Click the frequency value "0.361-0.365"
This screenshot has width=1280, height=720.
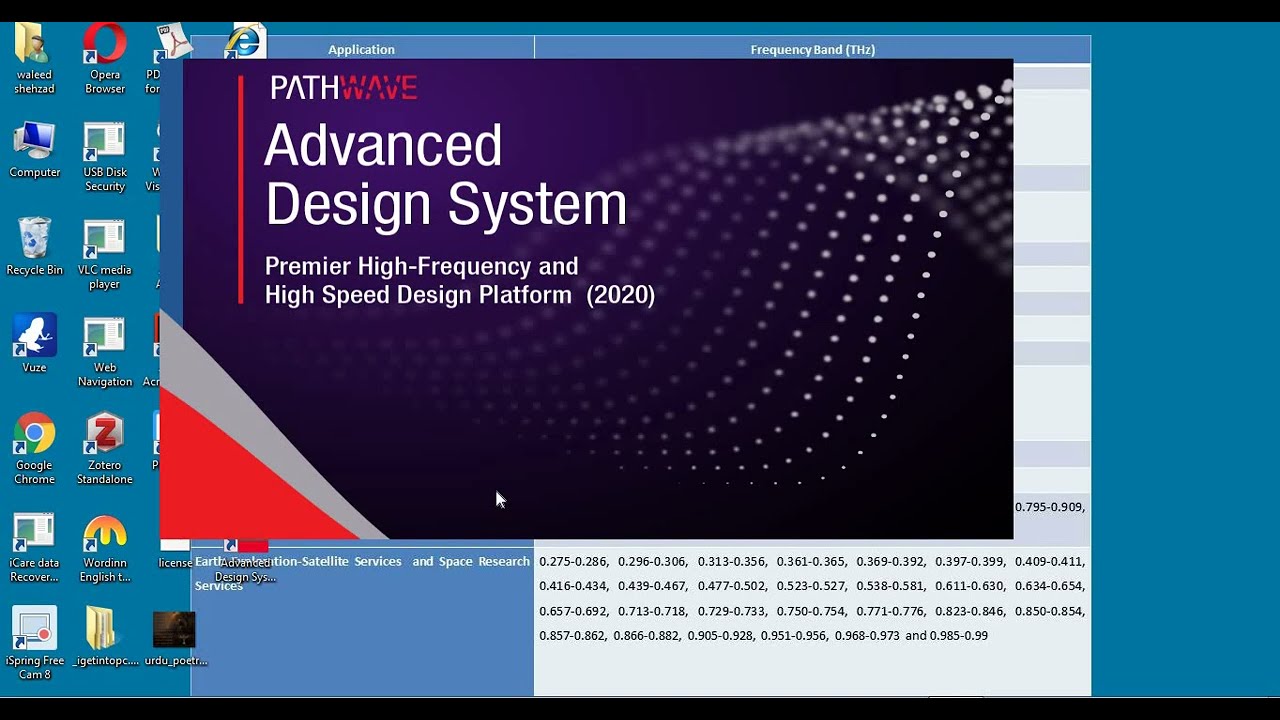tap(811, 562)
